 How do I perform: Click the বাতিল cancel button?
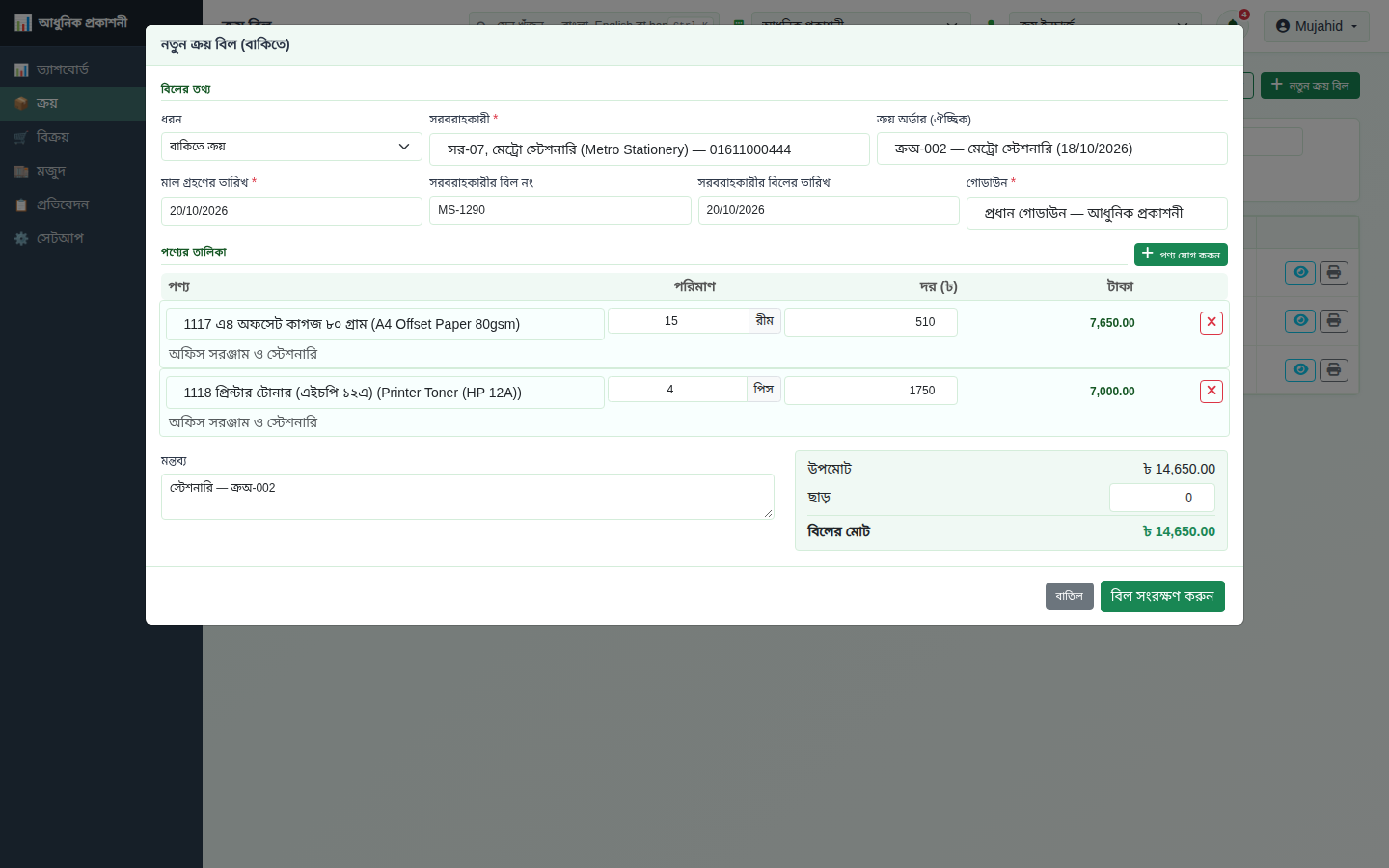[x=1070, y=596]
